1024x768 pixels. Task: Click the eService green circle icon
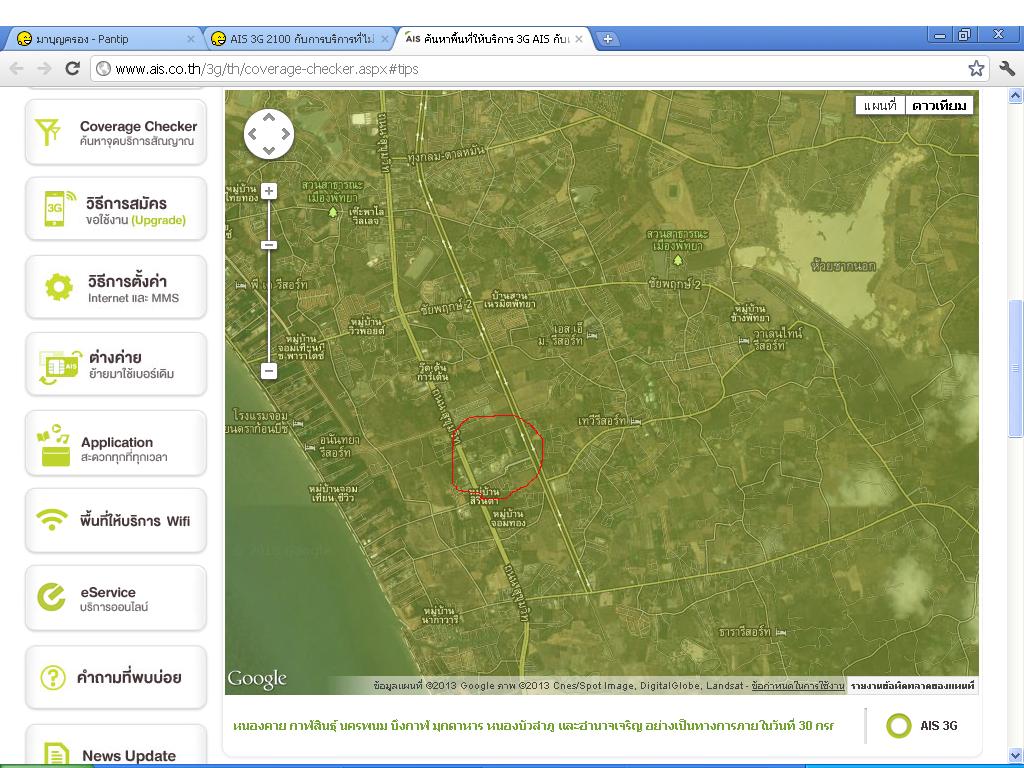click(51, 598)
